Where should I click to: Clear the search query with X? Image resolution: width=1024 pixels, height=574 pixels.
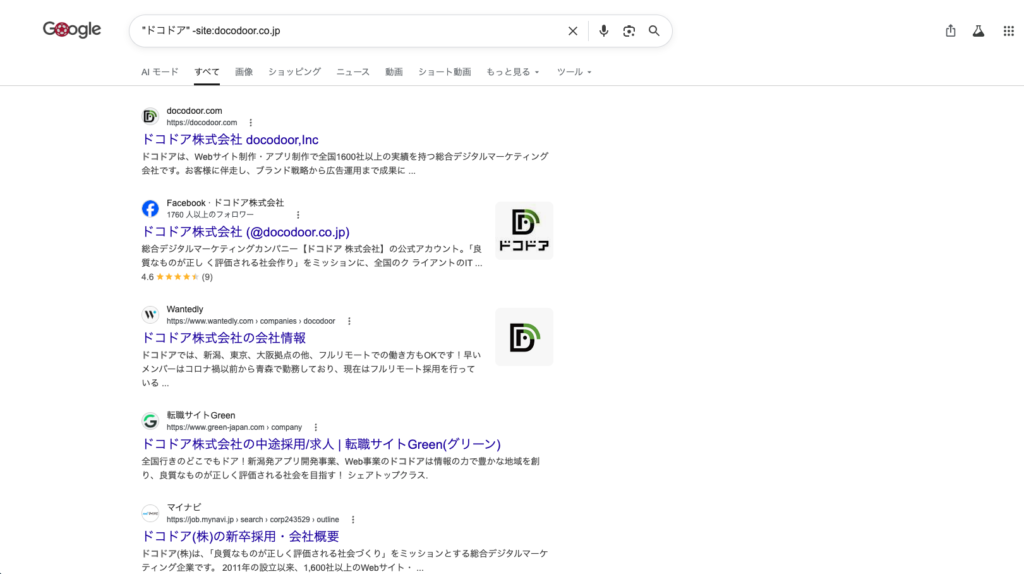point(573,31)
